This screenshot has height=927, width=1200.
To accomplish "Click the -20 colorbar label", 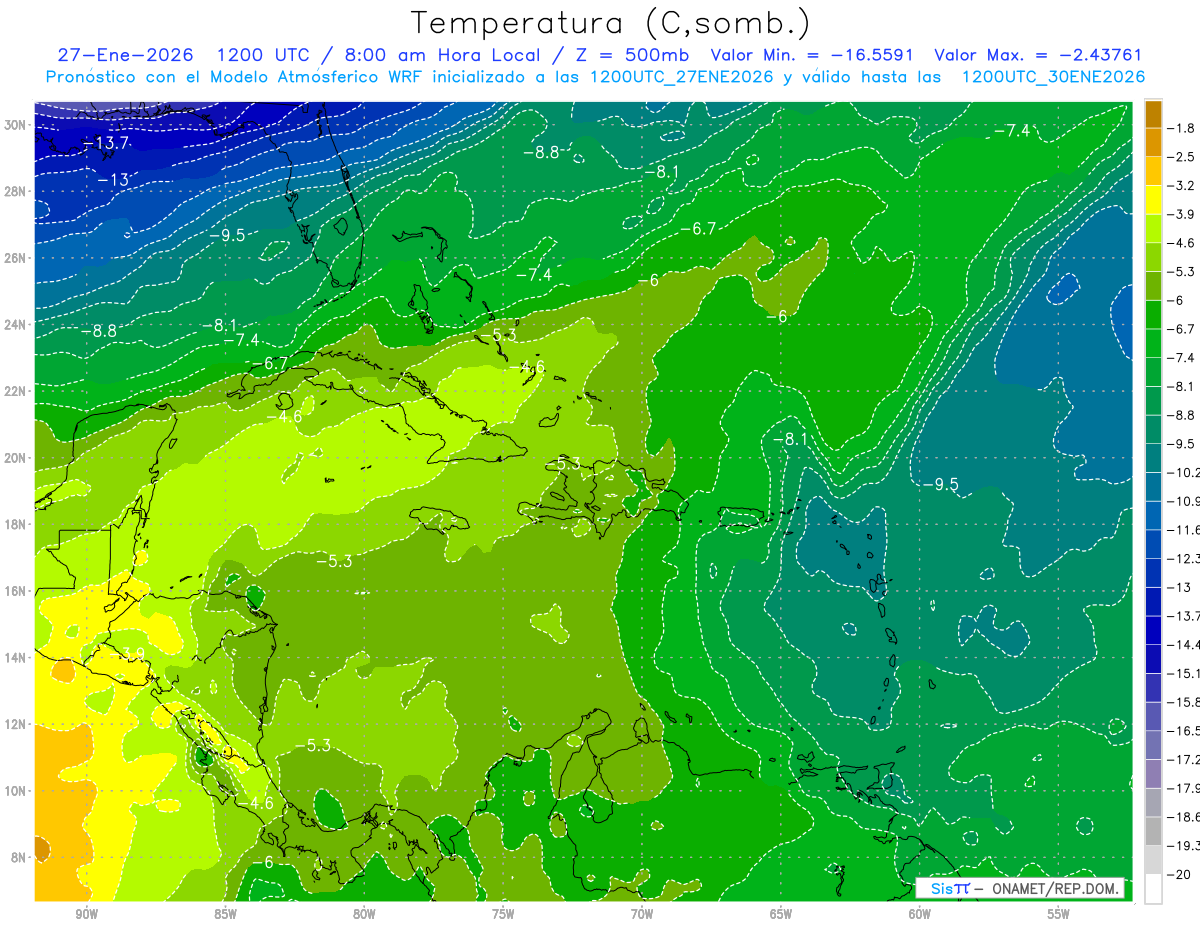I will point(1178,875).
